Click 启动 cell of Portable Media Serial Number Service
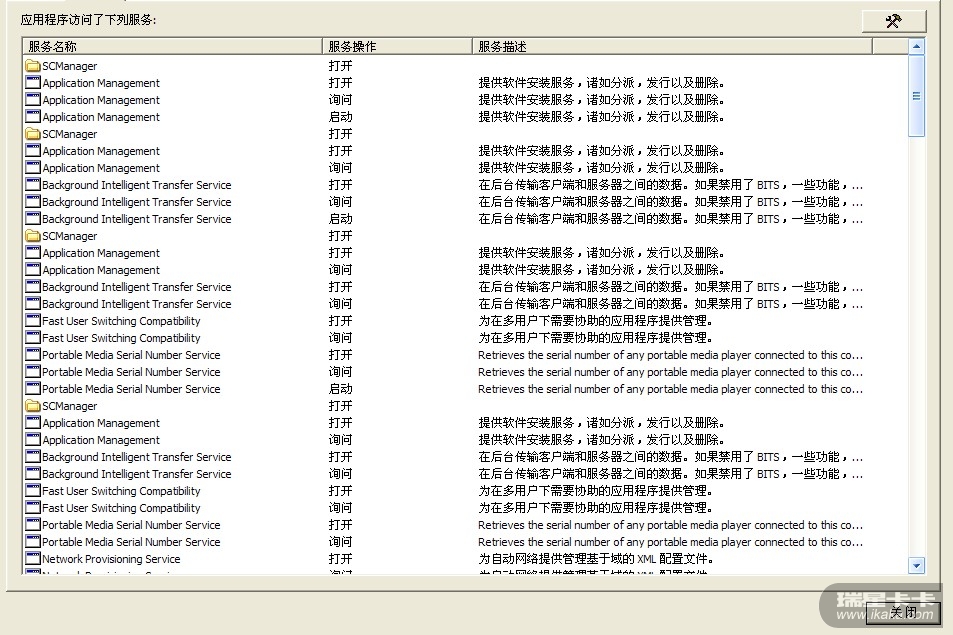The width and height of the screenshot is (953, 635). [340, 389]
